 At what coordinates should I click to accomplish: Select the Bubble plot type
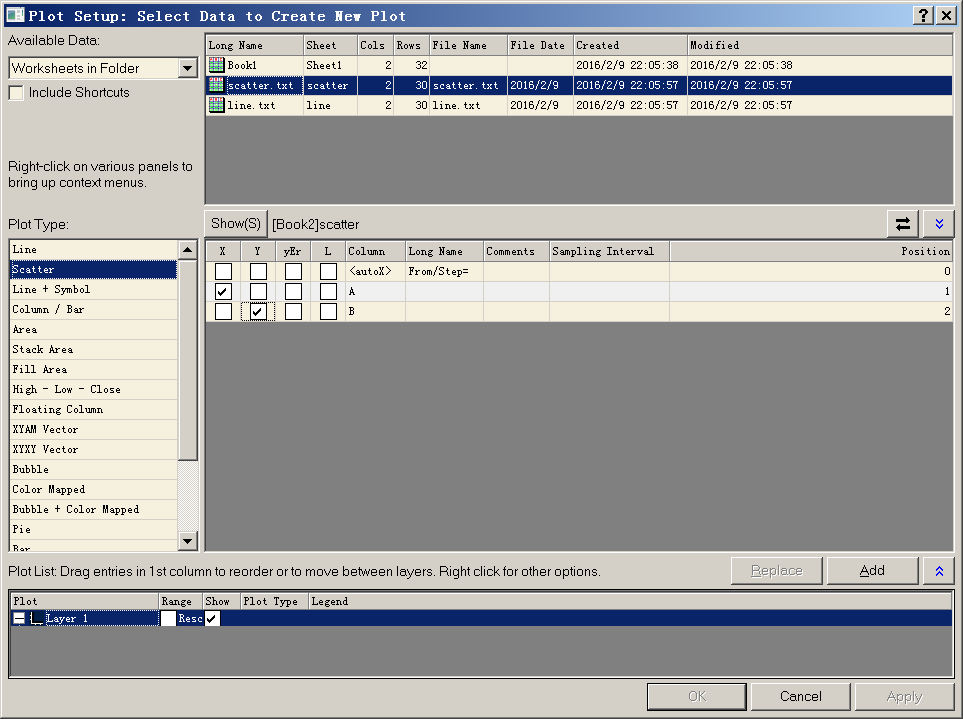click(94, 470)
